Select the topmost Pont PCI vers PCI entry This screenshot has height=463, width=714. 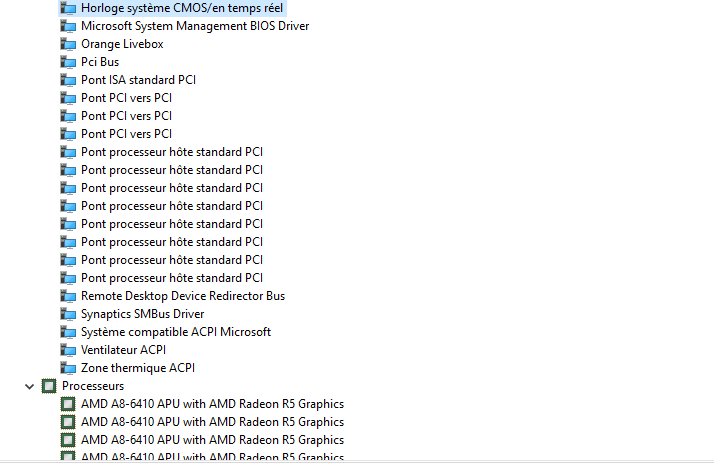click(x=126, y=98)
